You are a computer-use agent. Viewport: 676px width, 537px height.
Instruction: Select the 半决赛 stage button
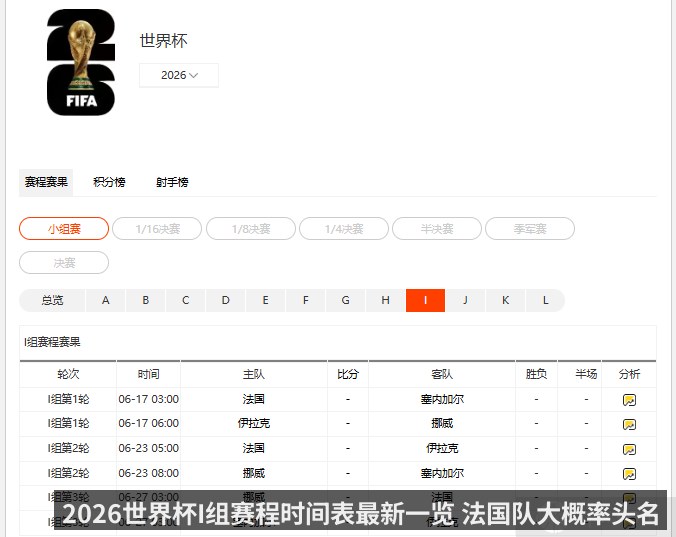coord(437,228)
